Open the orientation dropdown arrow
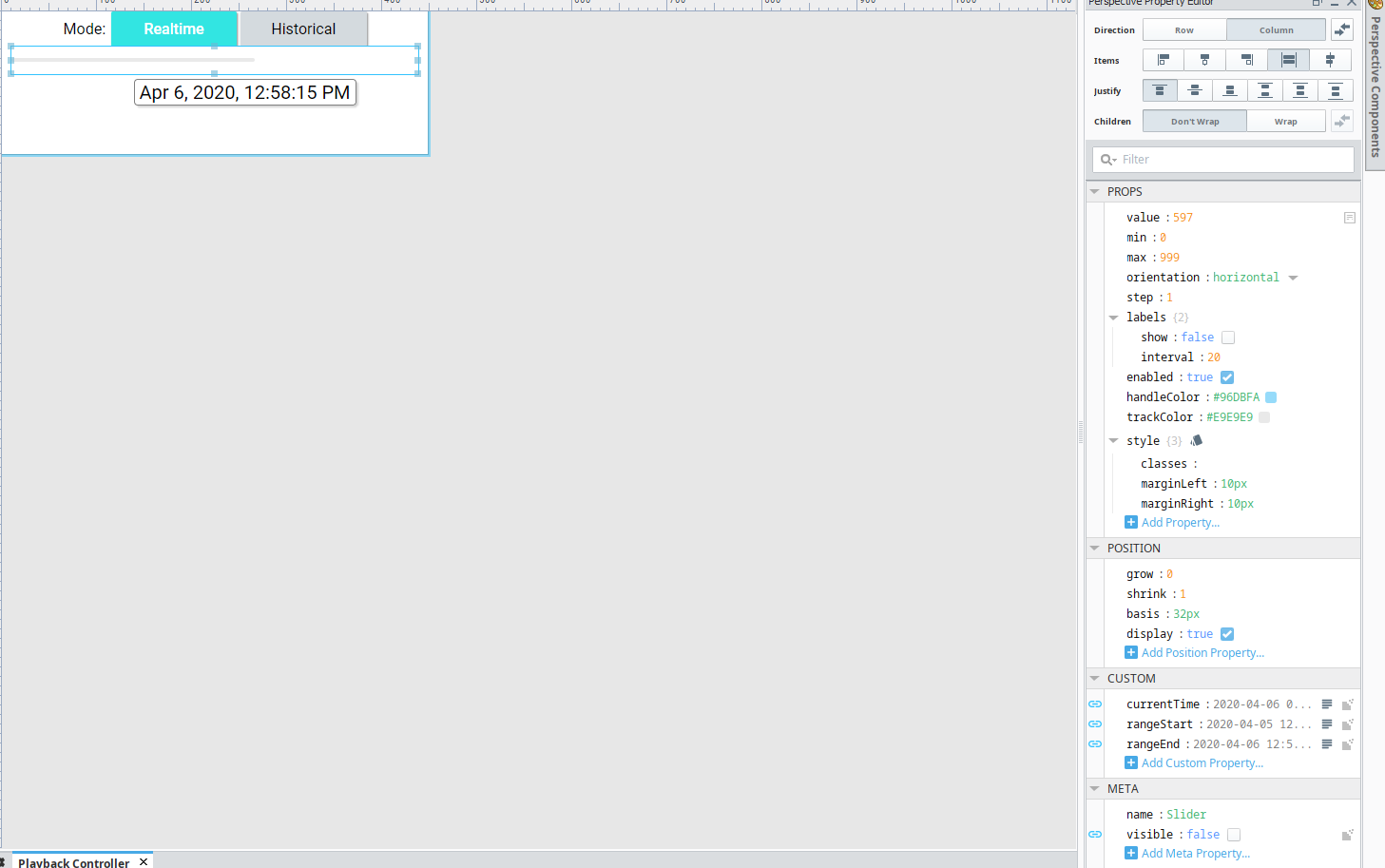 (x=1293, y=278)
